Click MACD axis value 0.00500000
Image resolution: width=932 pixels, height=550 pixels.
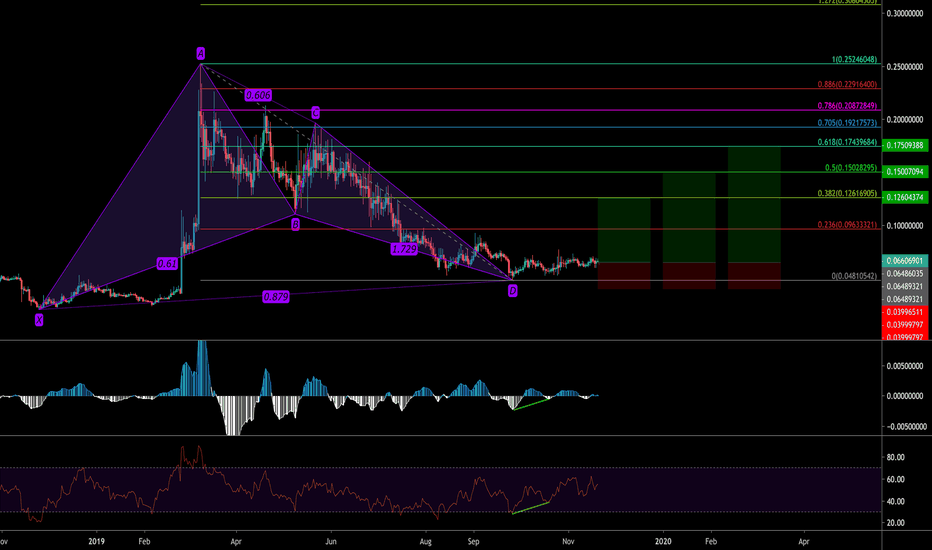(905, 366)
